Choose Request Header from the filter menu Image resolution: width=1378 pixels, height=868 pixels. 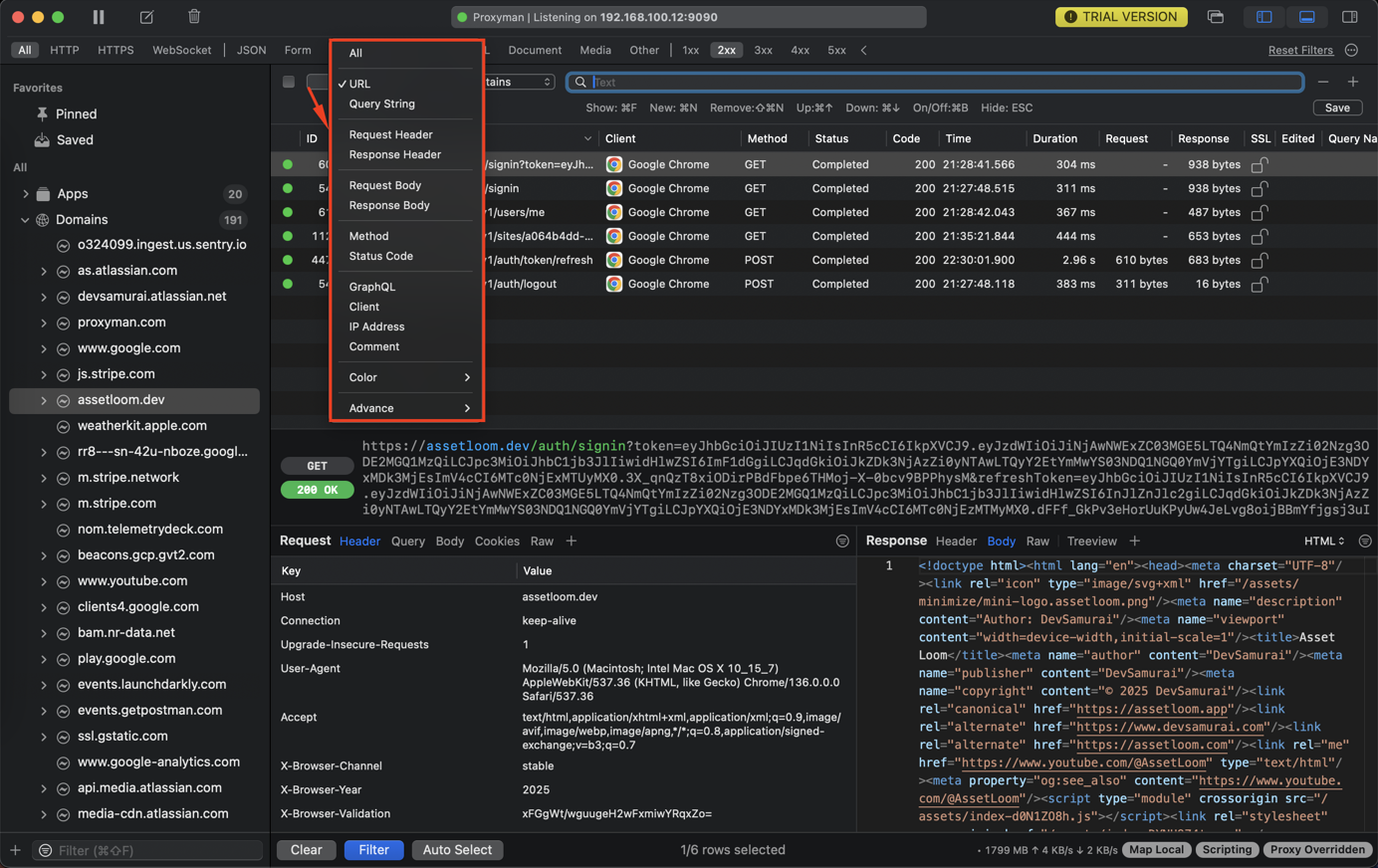click(391, 134)
